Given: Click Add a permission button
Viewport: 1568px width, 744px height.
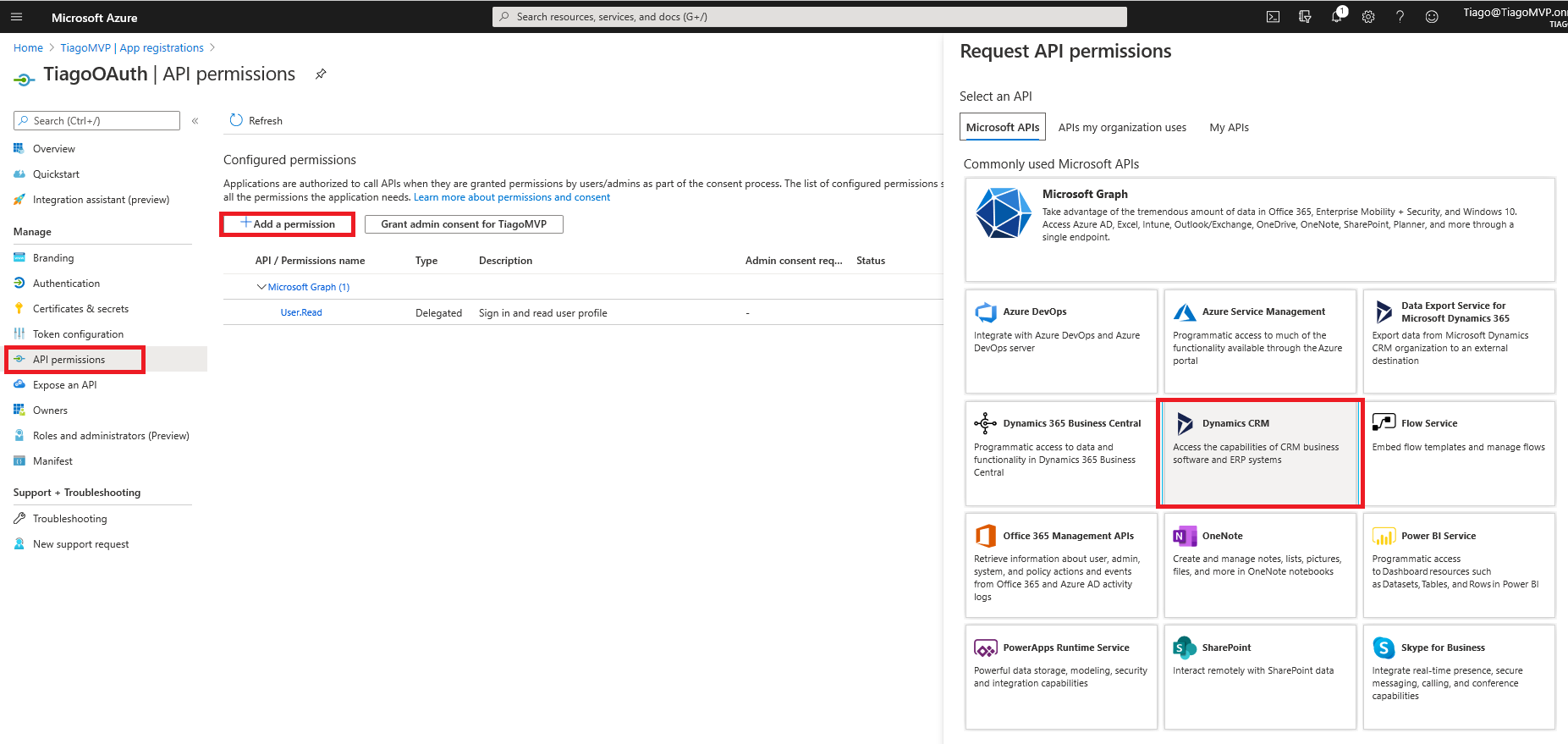Looking at the screenshot, I should [288, 224].
